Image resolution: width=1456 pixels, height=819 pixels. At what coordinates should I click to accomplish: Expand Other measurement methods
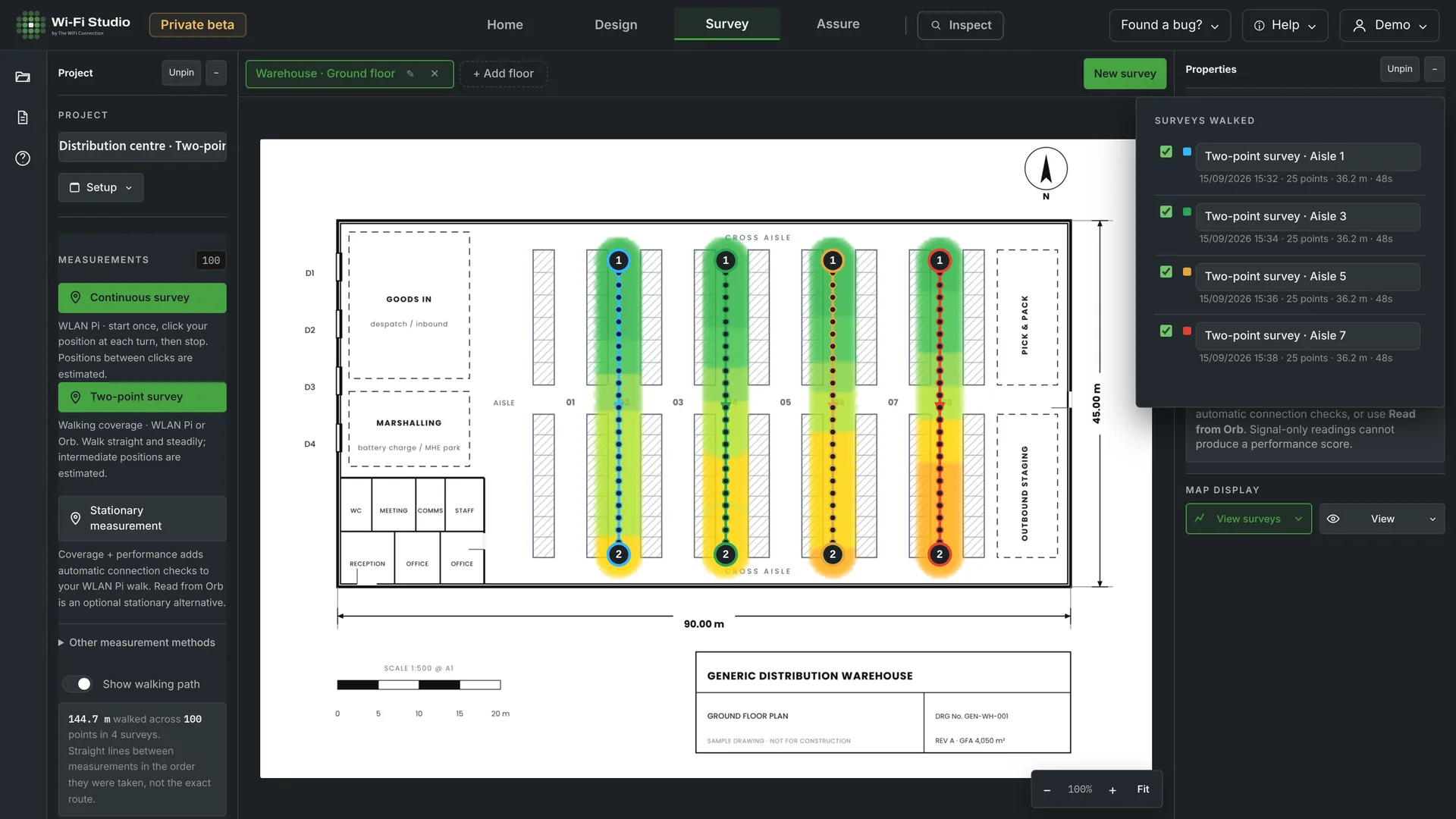[136, 642]
